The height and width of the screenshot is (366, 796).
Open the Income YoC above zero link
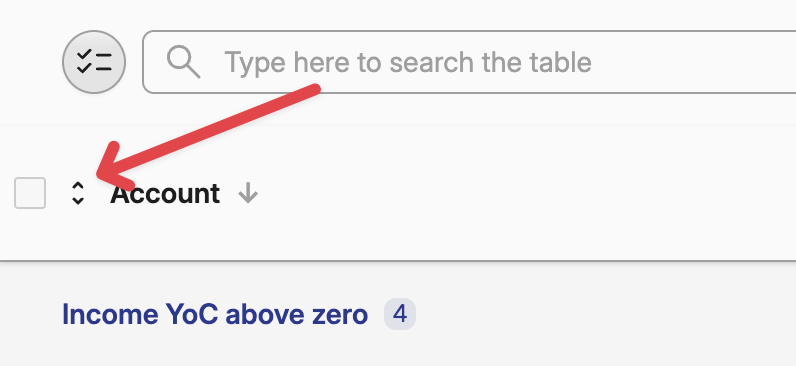pyautogui.click(x=215, y=314)
